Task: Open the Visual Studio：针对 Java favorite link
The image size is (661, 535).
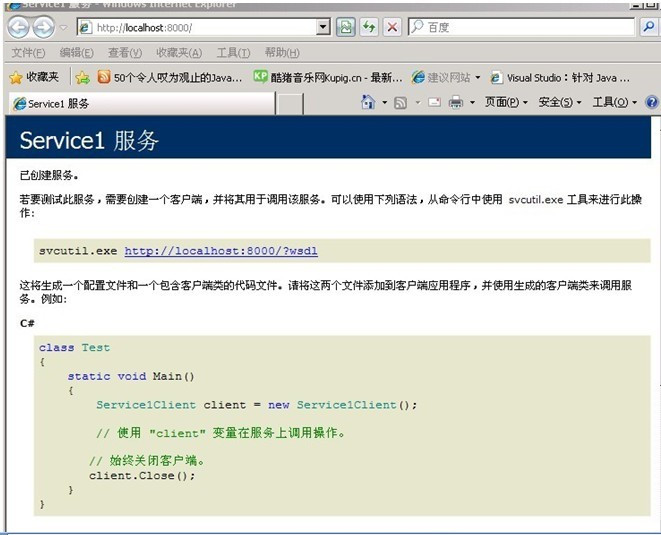Action: click(560, 78)
